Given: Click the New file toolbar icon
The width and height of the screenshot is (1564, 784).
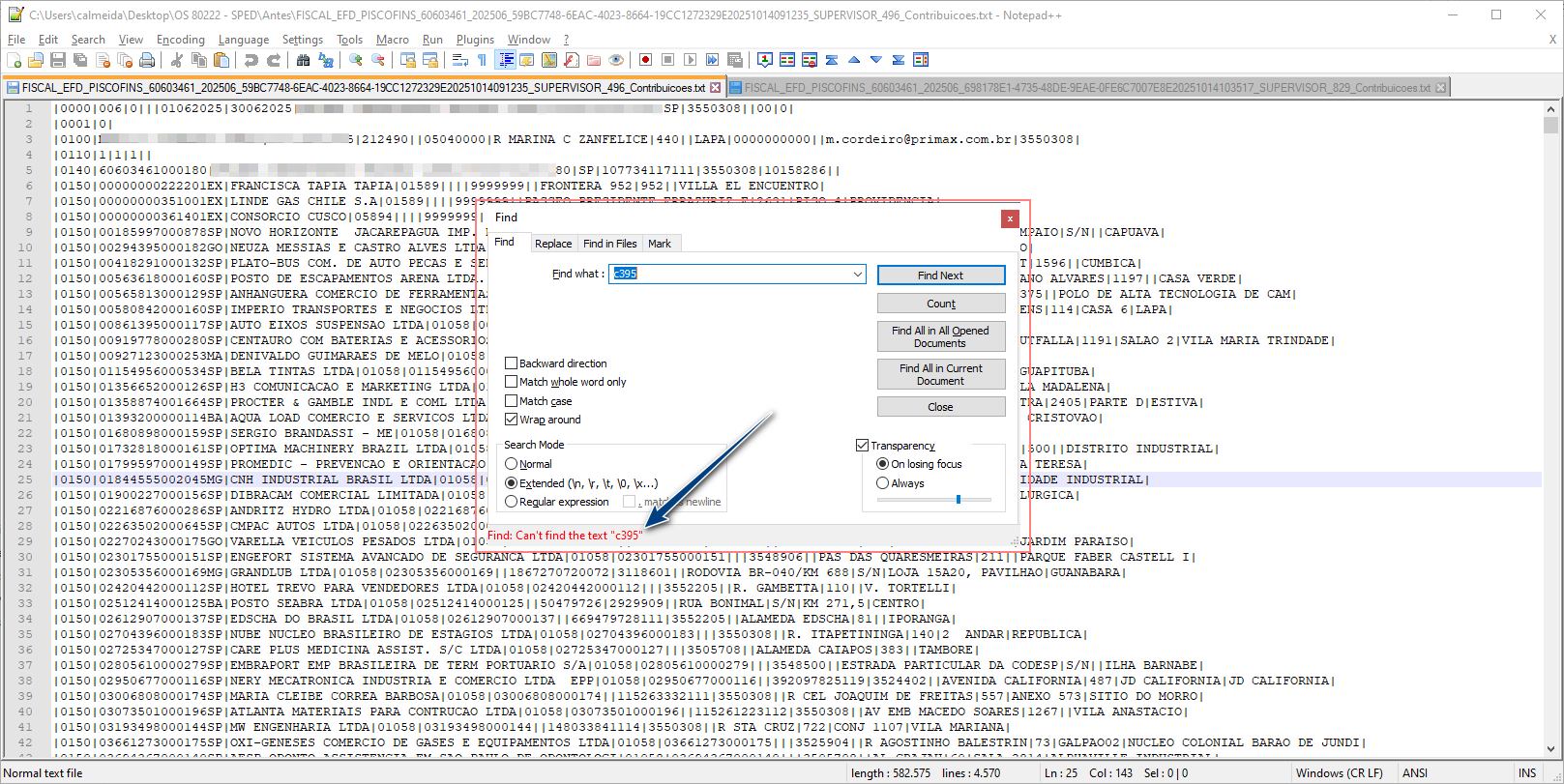Looking at the screenshot, I should pyautogui.click(x=14, y=60).
